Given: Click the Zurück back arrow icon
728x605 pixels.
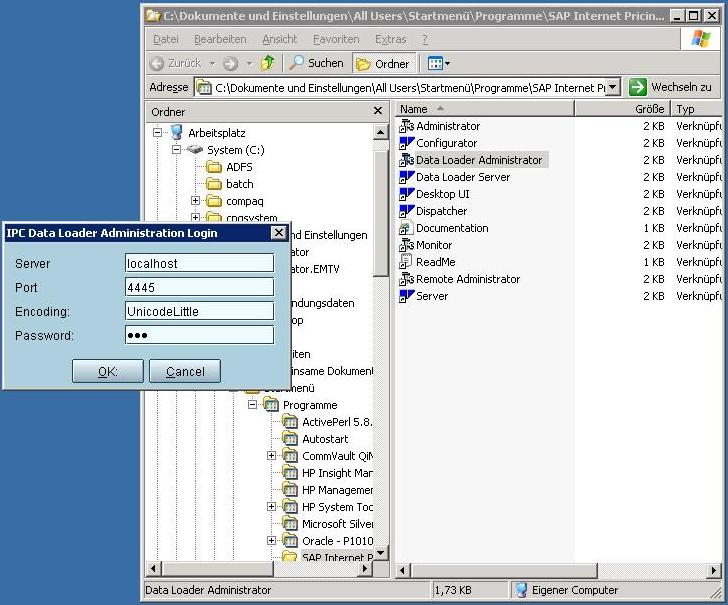Looking at the screenshot, I should pos(157,63).
